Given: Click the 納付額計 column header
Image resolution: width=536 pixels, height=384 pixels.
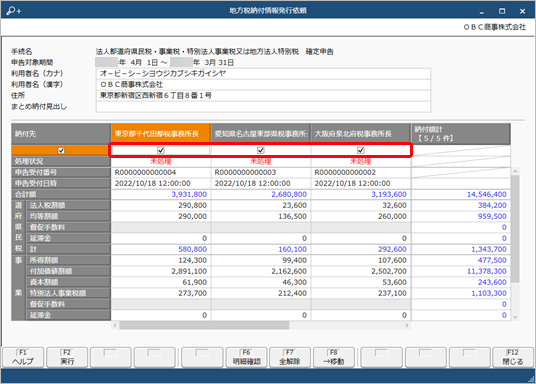Looking at the screenshot, I should tap(461, 134).
